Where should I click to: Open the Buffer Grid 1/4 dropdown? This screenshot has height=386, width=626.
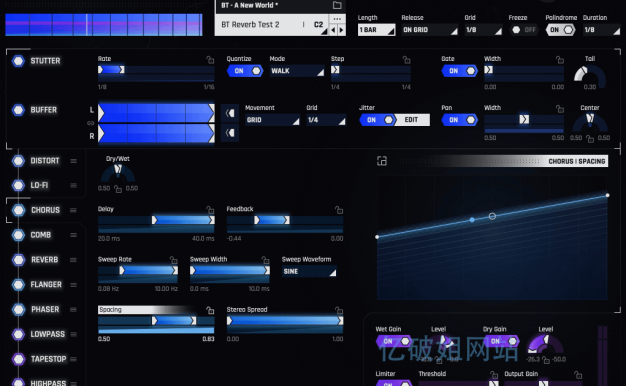(326, 120)
